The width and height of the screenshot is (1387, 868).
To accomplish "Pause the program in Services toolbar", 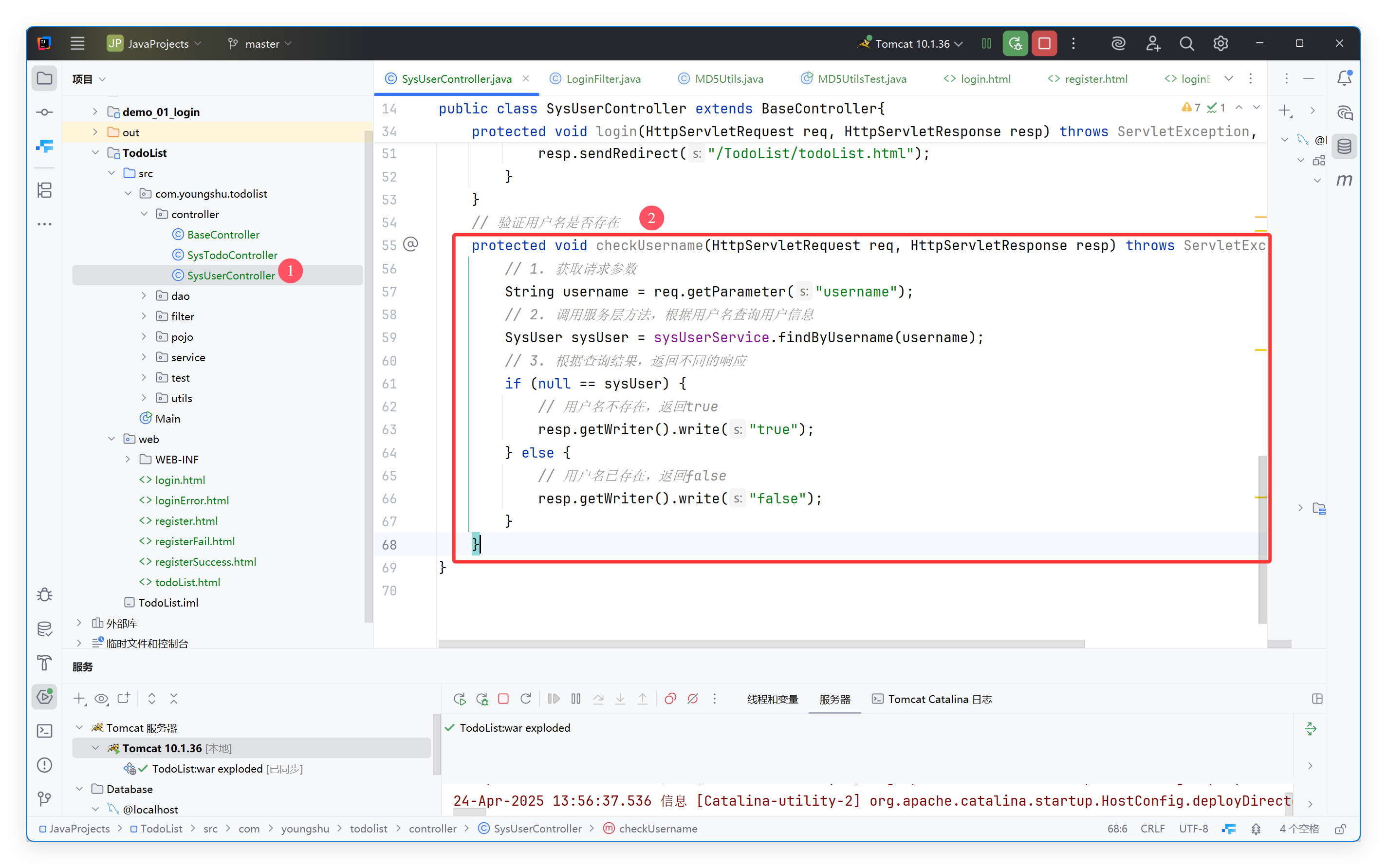I will click(576, 699).
